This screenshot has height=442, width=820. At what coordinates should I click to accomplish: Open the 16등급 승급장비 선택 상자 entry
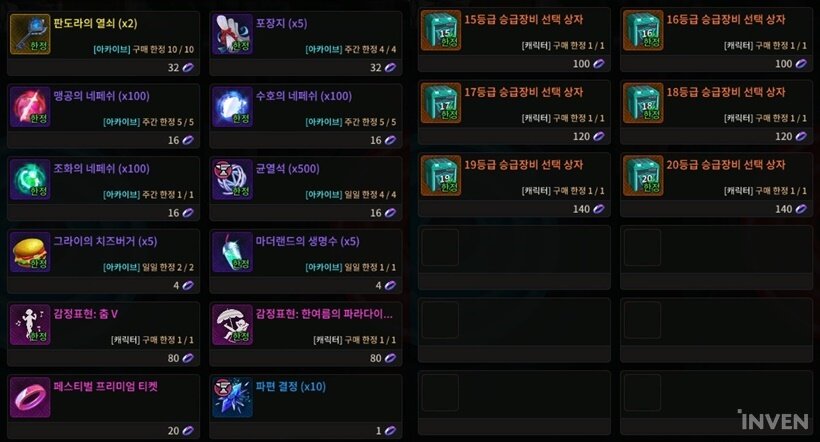(716, 40)
